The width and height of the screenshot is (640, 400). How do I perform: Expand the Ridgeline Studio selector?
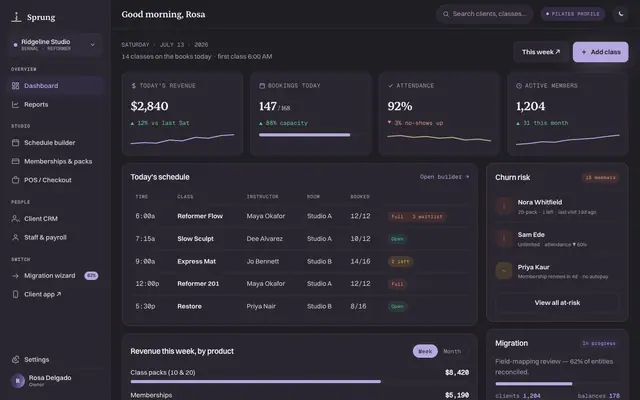click(x=54, y=44)
